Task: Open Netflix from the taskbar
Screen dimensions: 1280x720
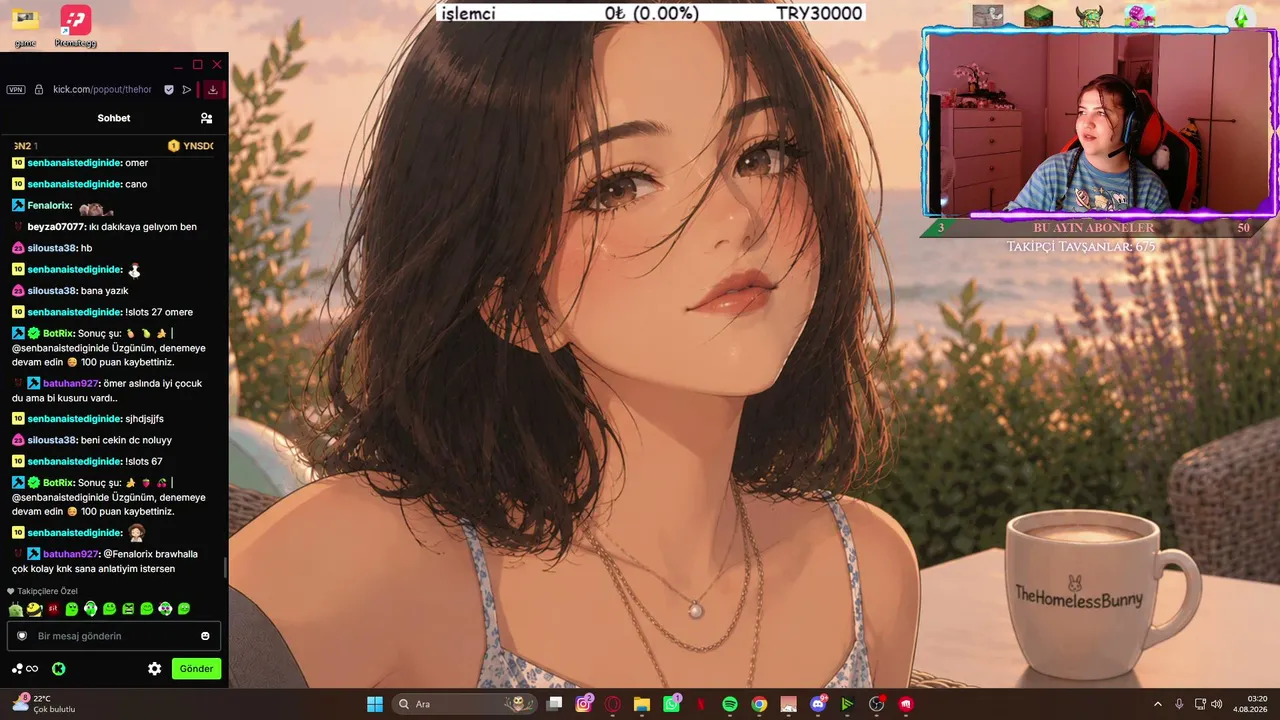Action: point(701,704)
